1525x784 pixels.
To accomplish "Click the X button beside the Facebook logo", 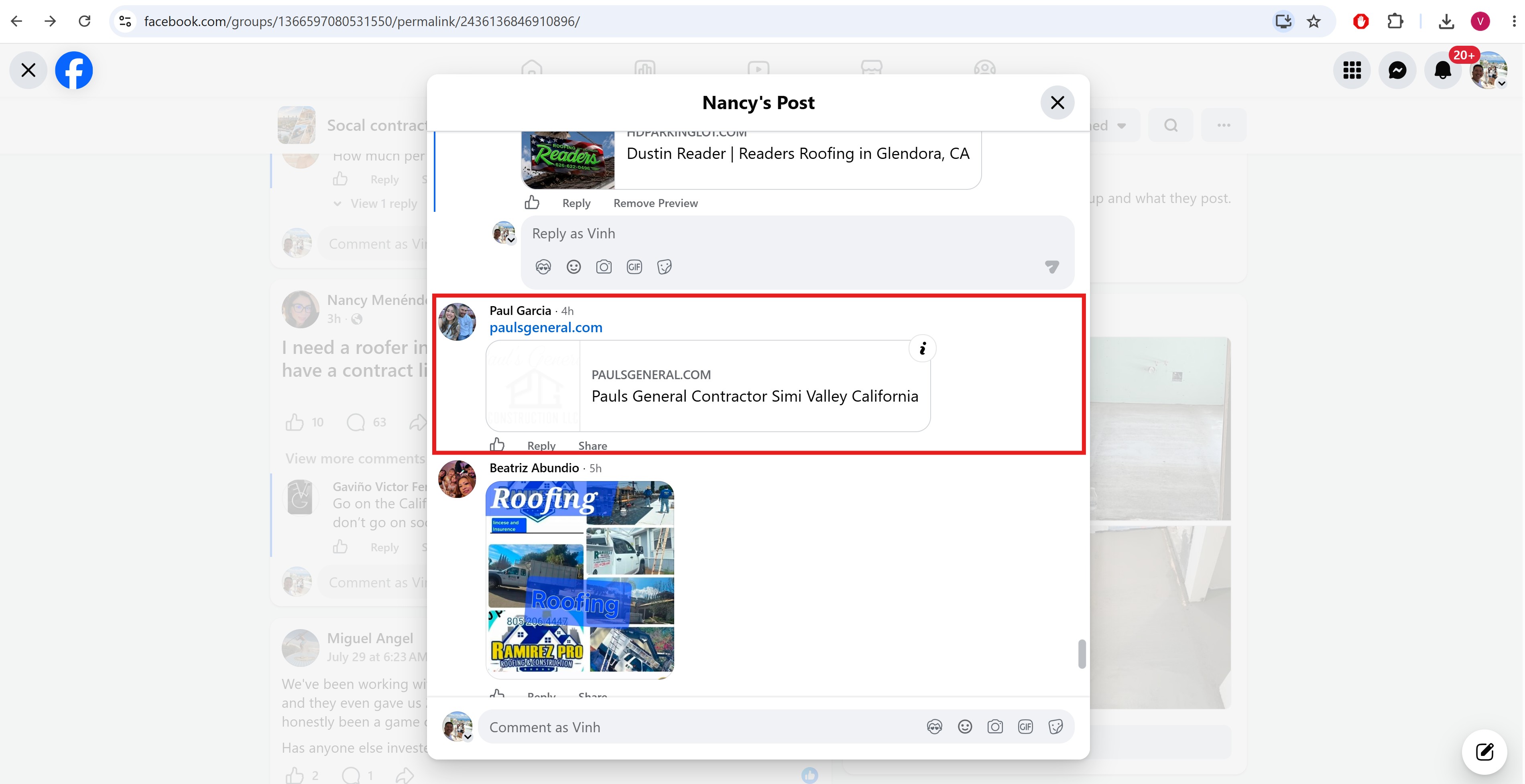I will click(28, 70).
